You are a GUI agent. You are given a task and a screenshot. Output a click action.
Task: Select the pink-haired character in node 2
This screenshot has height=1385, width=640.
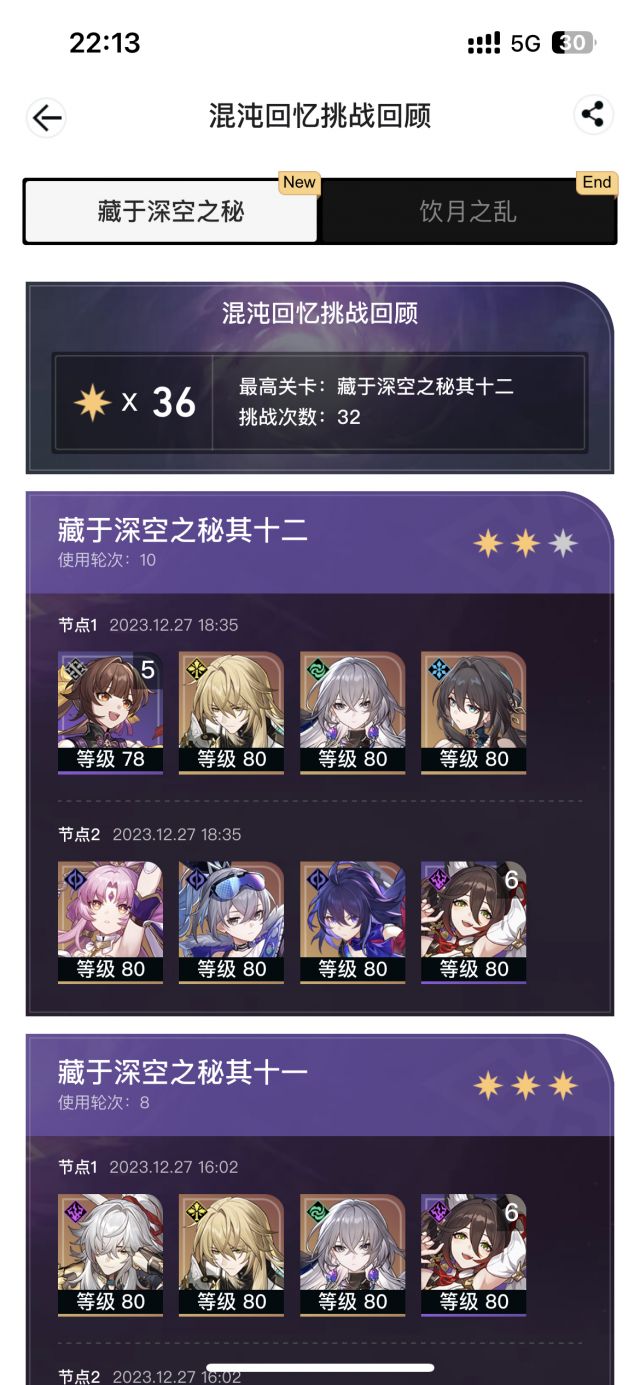[110, 923]
